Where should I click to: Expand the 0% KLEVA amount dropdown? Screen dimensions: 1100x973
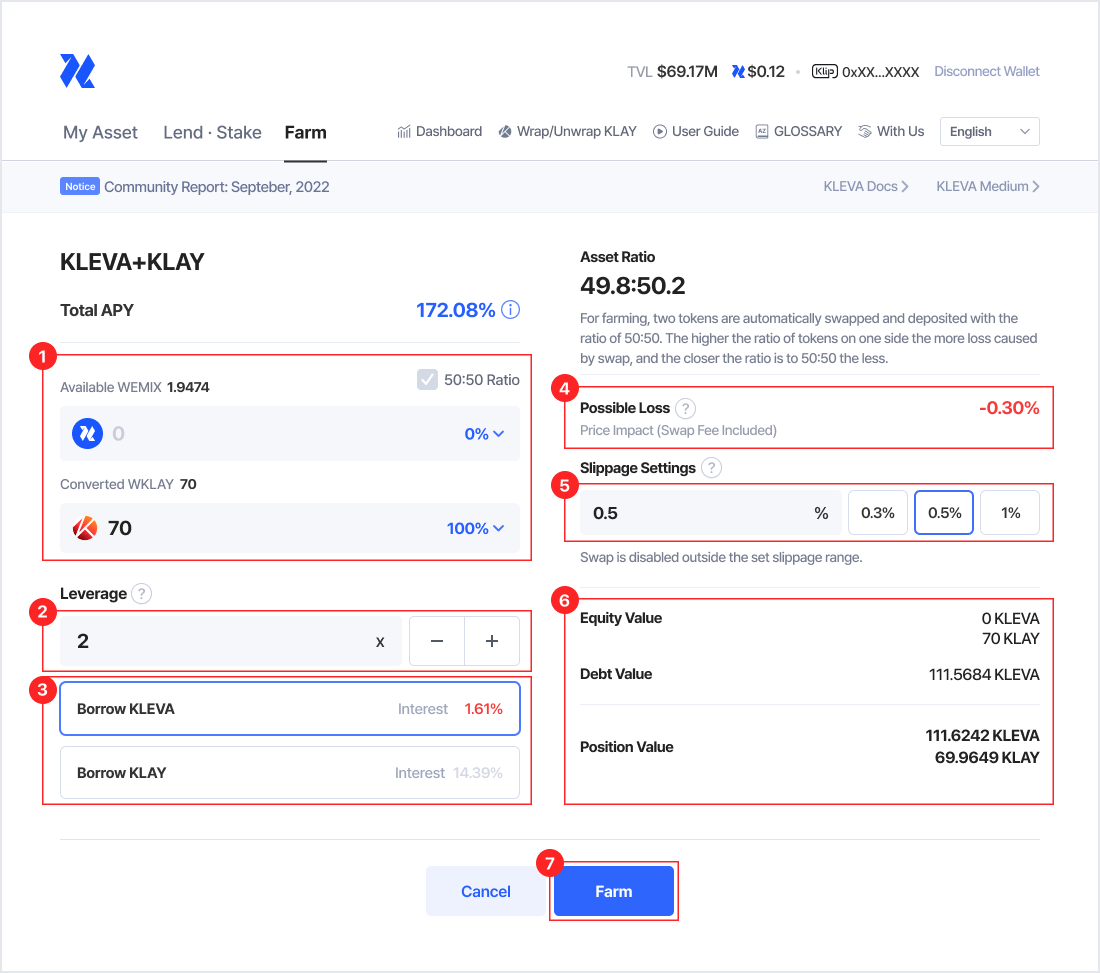coord(485,434)
